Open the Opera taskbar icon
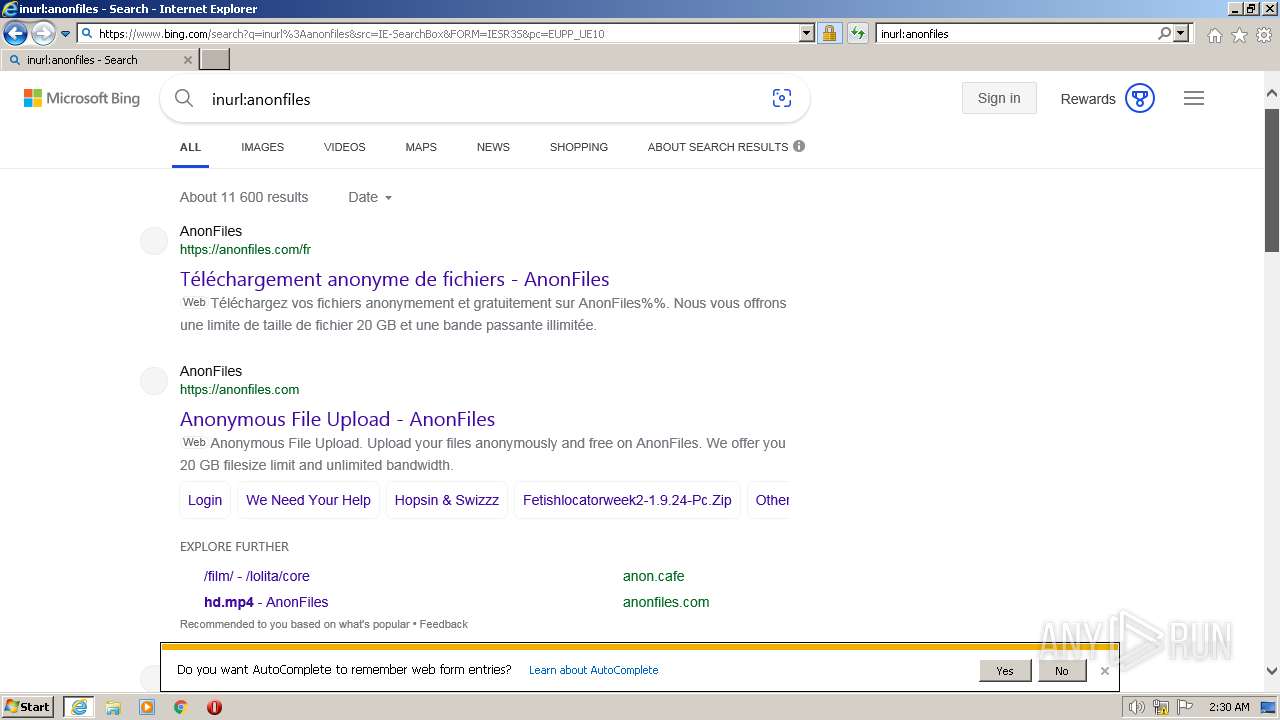This screenshot has height=720, width=1280. pos(214,707)
